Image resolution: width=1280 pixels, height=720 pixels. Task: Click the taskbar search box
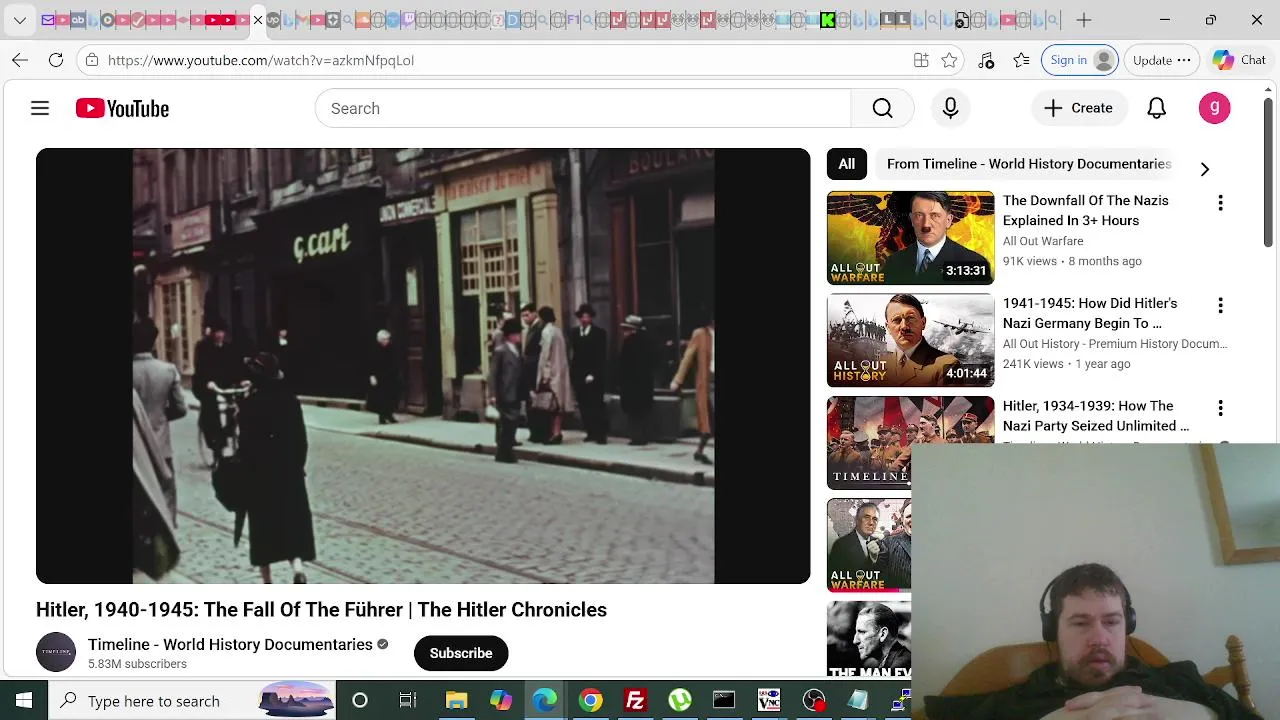pyautogui.click(x=192, y=701)
